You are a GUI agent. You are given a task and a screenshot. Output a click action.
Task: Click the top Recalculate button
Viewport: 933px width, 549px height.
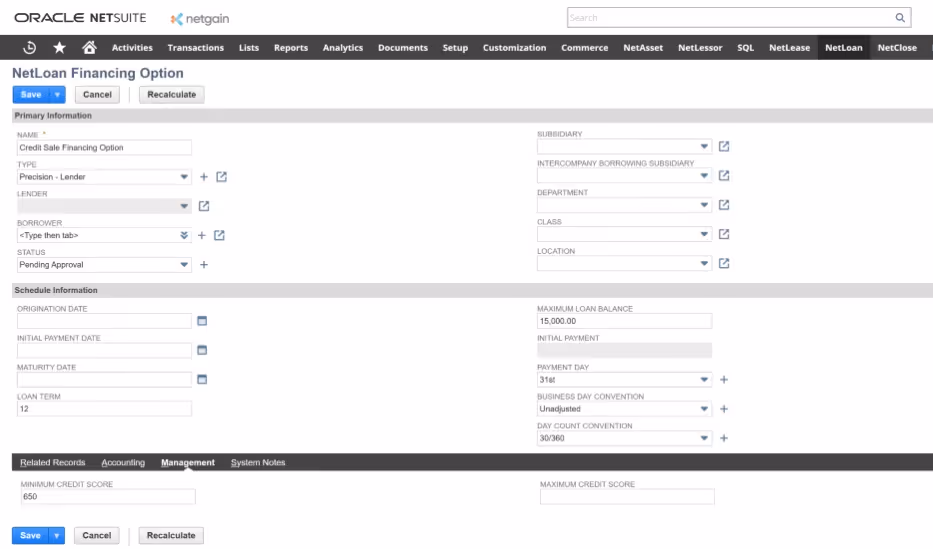(x=171, y=95)
